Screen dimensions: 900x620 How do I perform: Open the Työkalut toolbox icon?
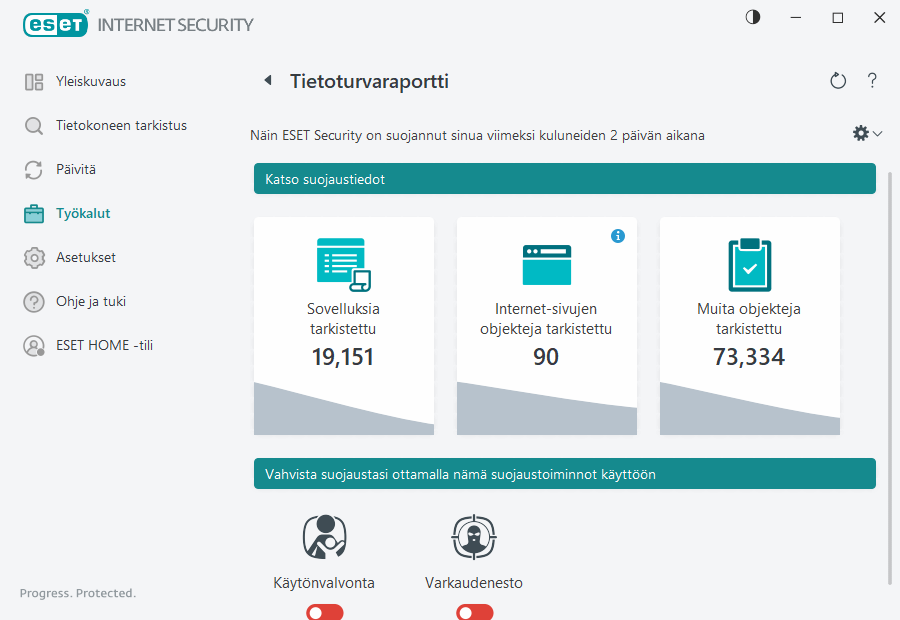pos(34,213)
